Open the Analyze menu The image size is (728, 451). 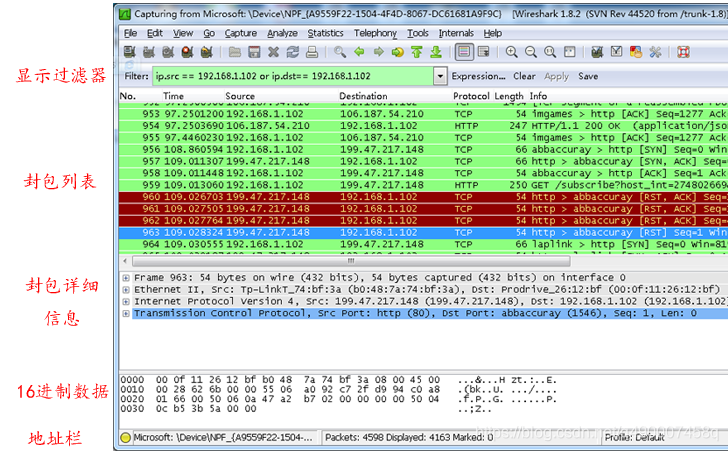coord(282,33)
